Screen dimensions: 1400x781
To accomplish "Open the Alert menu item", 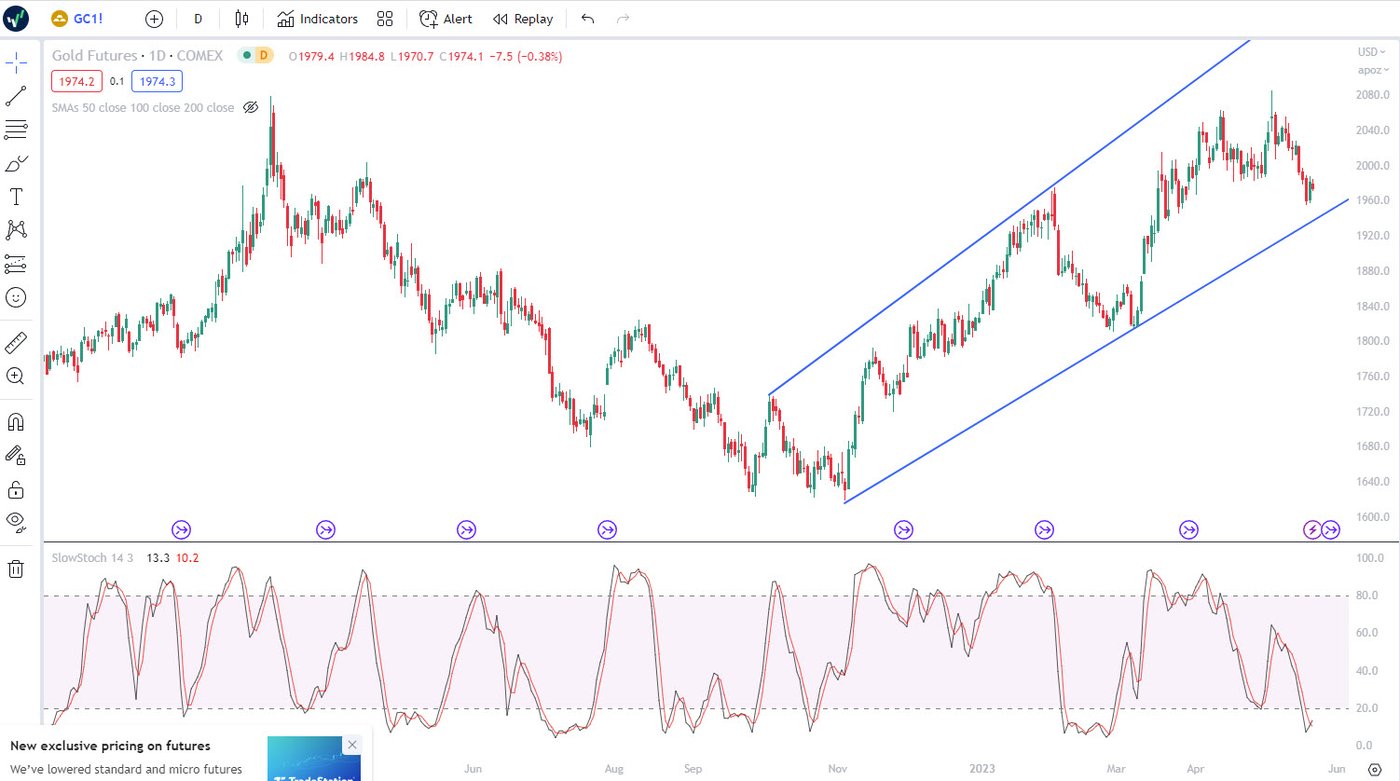I will (446, 19).
